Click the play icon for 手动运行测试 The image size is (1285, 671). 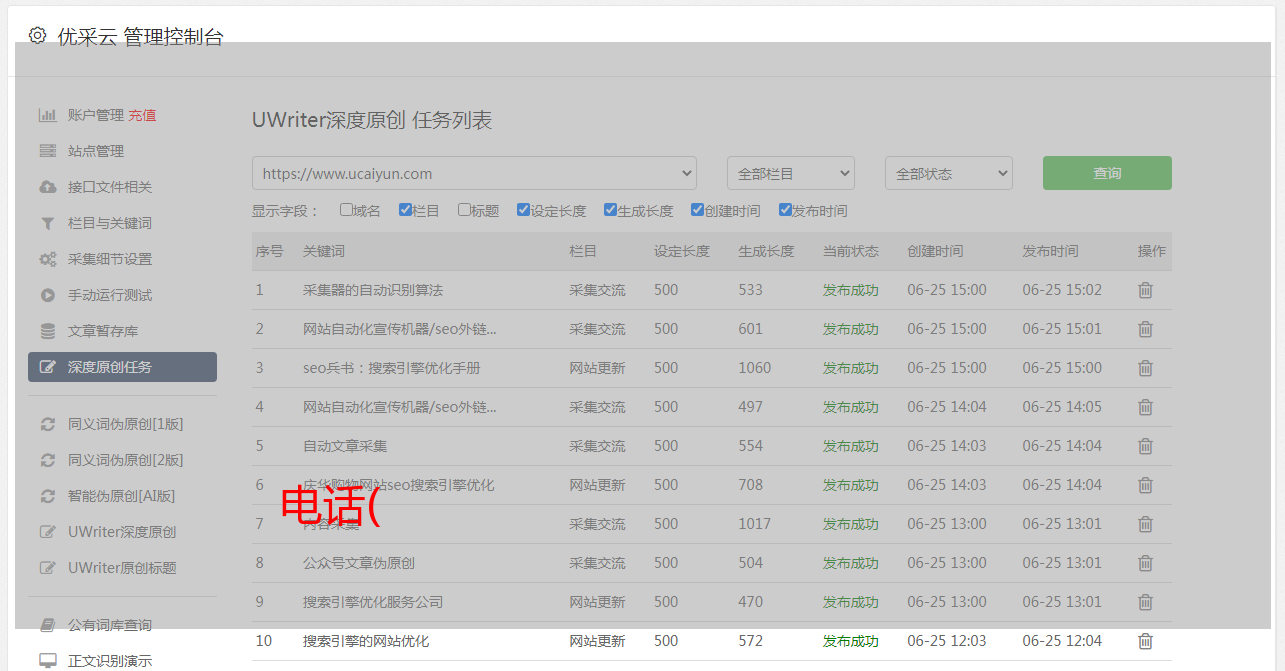point(47,295)
